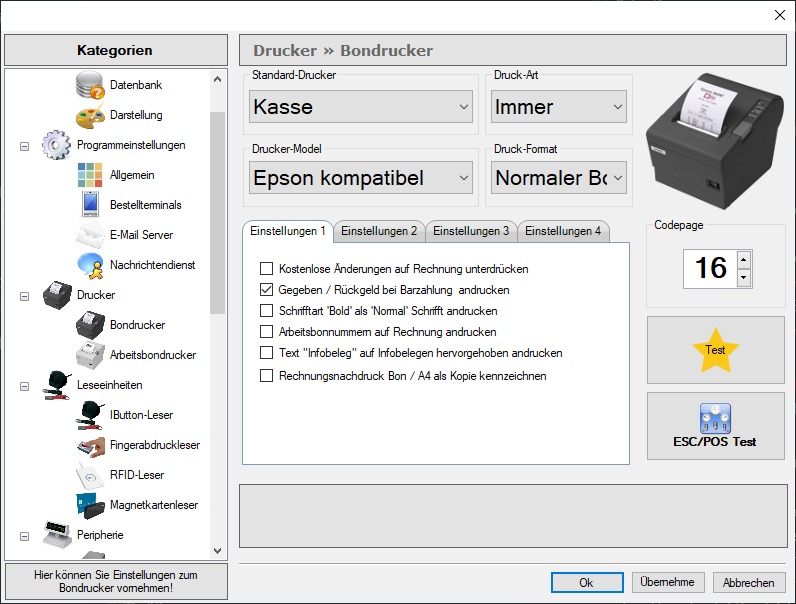The image size is (796, 604).
Task: Switch to the Einstellungen 1 tab
Action: [287, 231]
